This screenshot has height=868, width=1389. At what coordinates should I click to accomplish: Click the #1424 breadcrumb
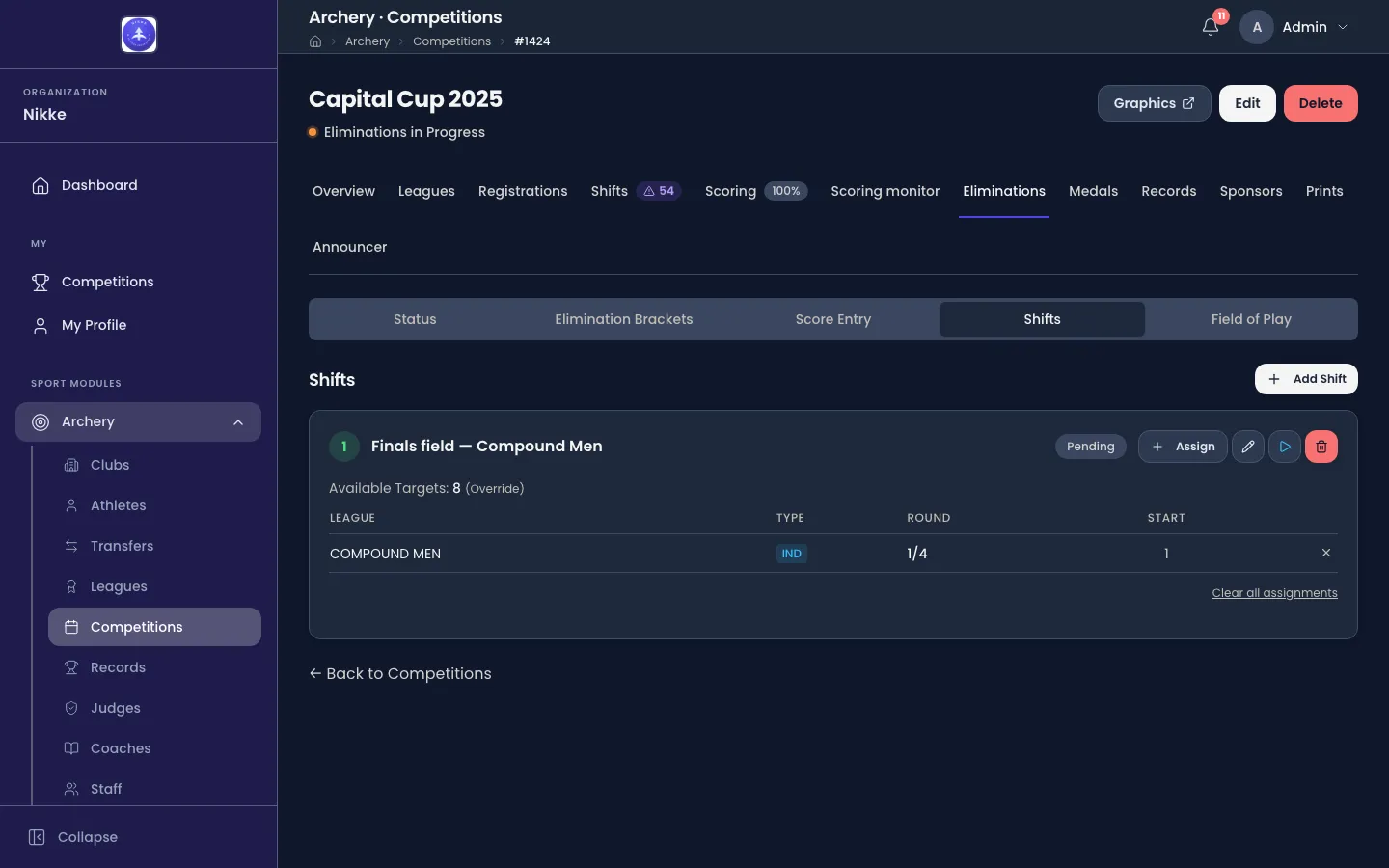point(532,41)
